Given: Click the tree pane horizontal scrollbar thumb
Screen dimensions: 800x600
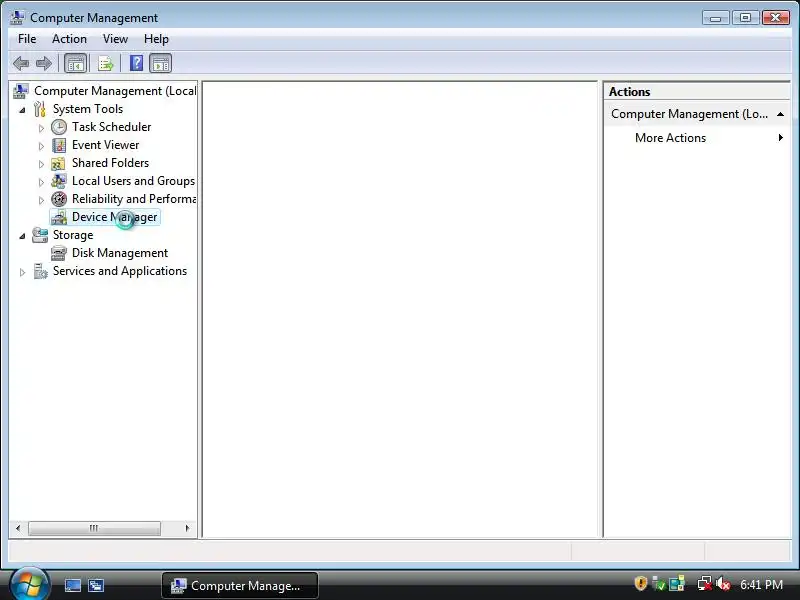Looking at the screenshot, I should 94,528.
